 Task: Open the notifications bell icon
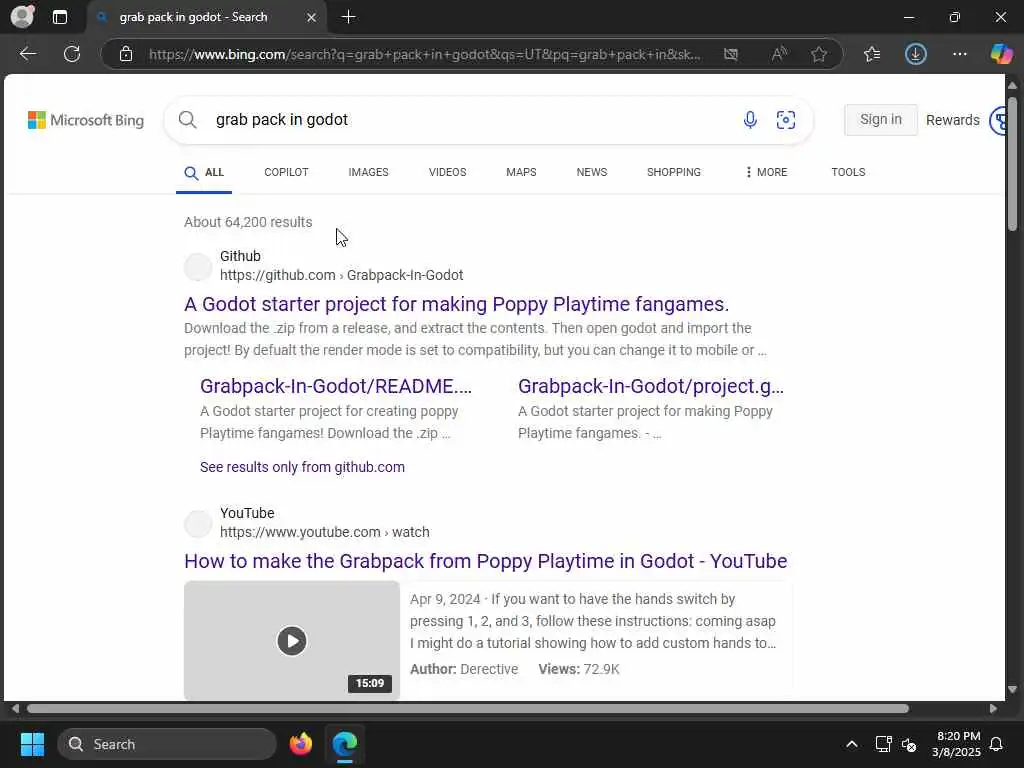(996, 744)
